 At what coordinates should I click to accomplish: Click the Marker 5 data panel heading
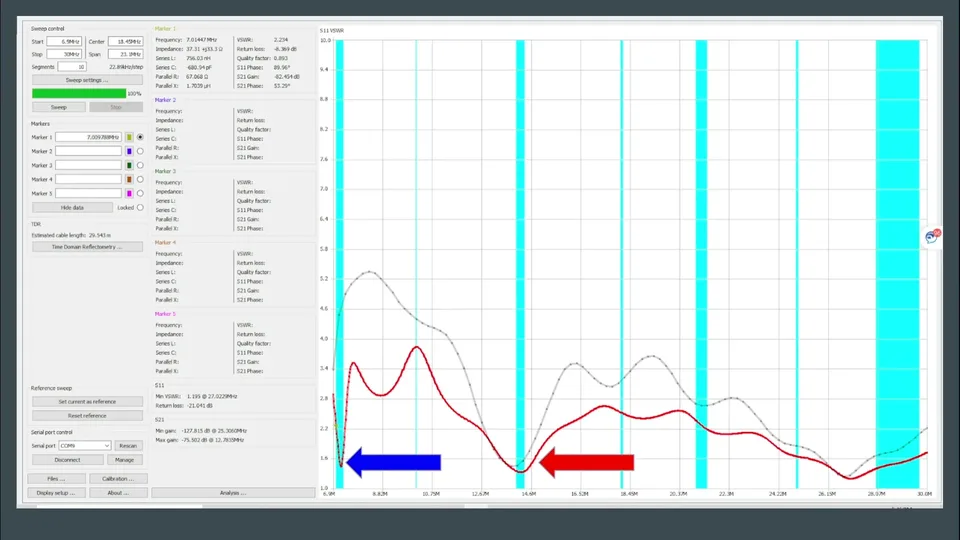[165, 313]
